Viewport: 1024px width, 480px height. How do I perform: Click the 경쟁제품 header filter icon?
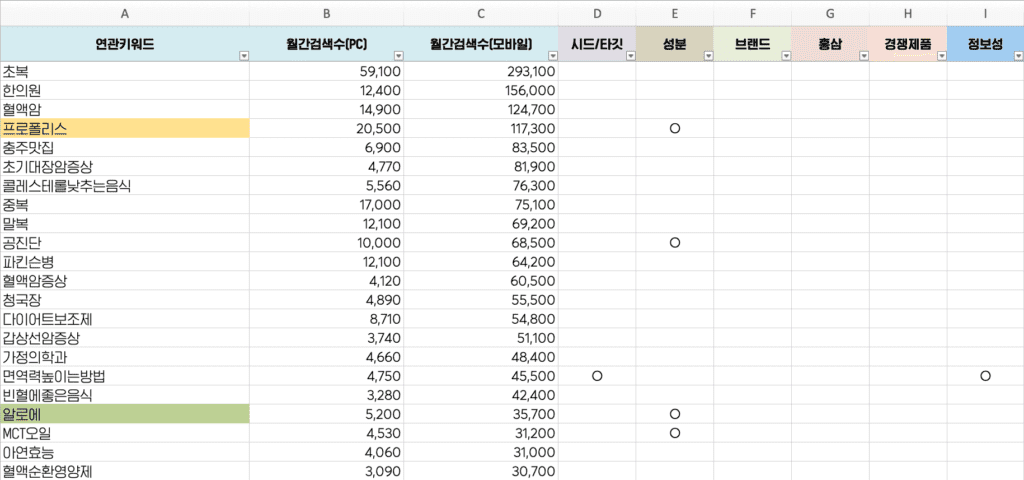coord(939,56)
